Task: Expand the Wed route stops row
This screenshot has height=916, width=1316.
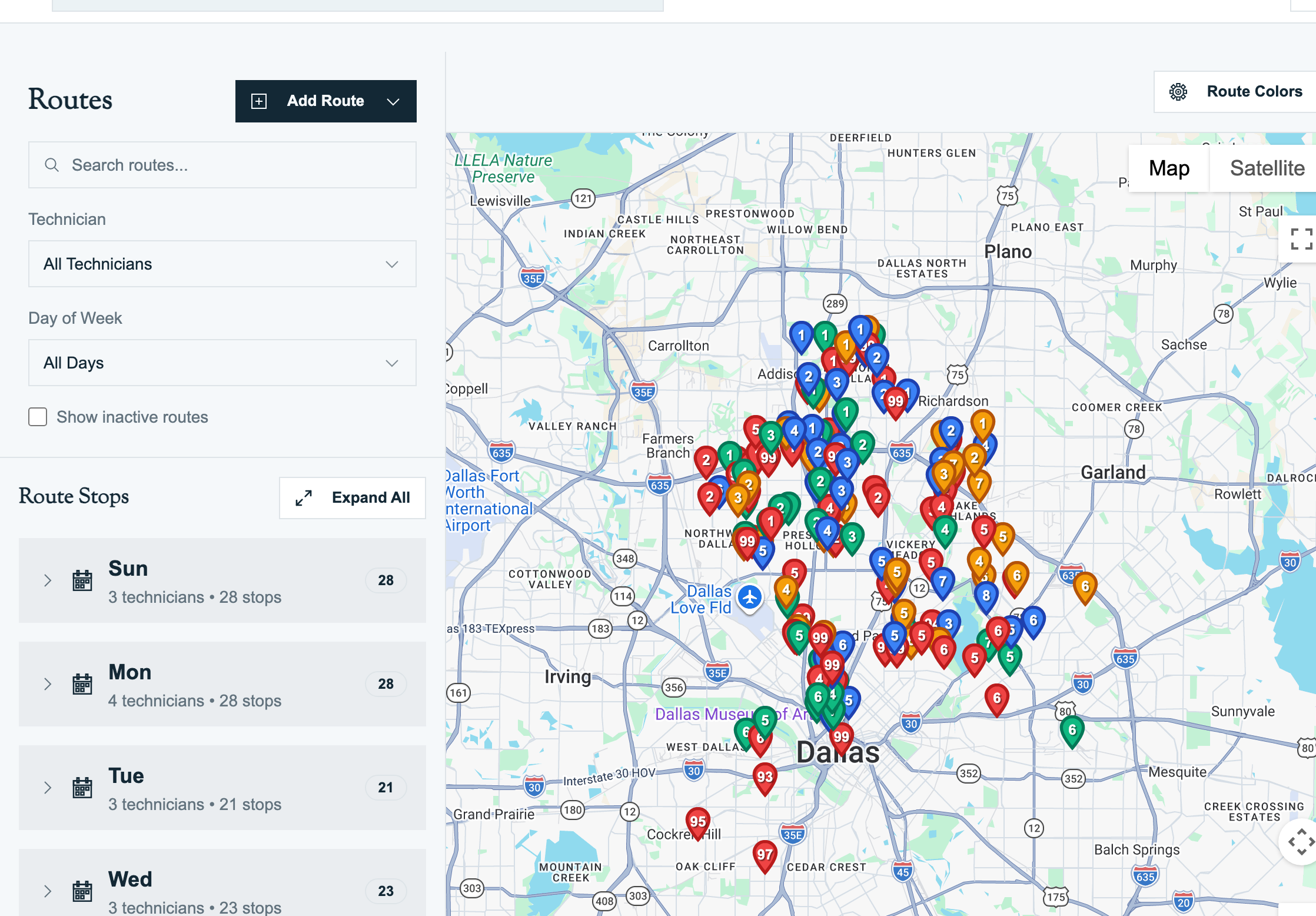Action: point(222,882)
